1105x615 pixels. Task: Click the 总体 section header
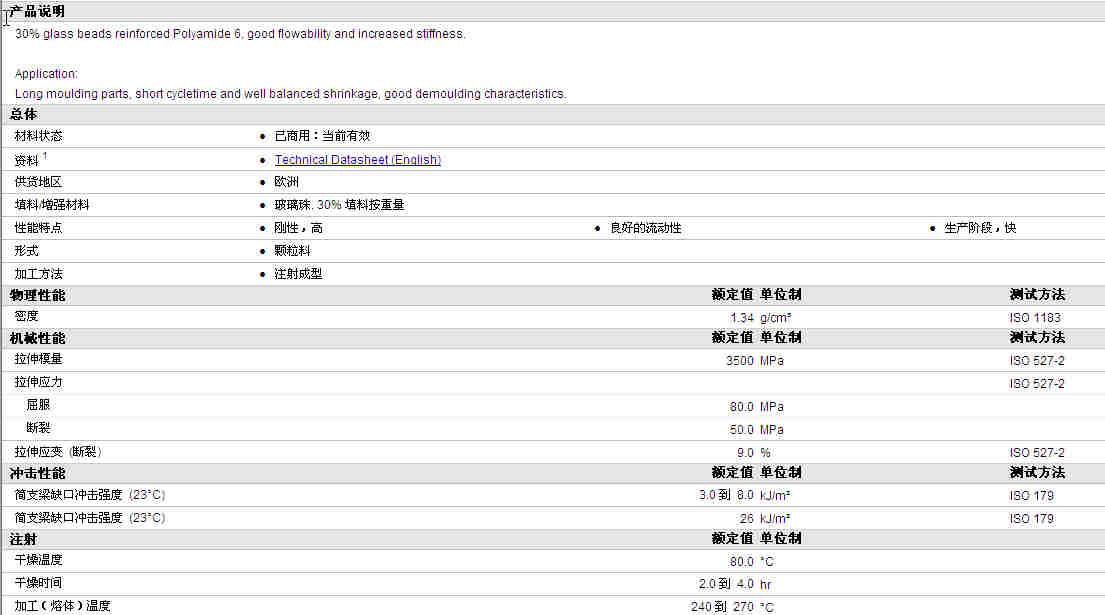point(24,115)
